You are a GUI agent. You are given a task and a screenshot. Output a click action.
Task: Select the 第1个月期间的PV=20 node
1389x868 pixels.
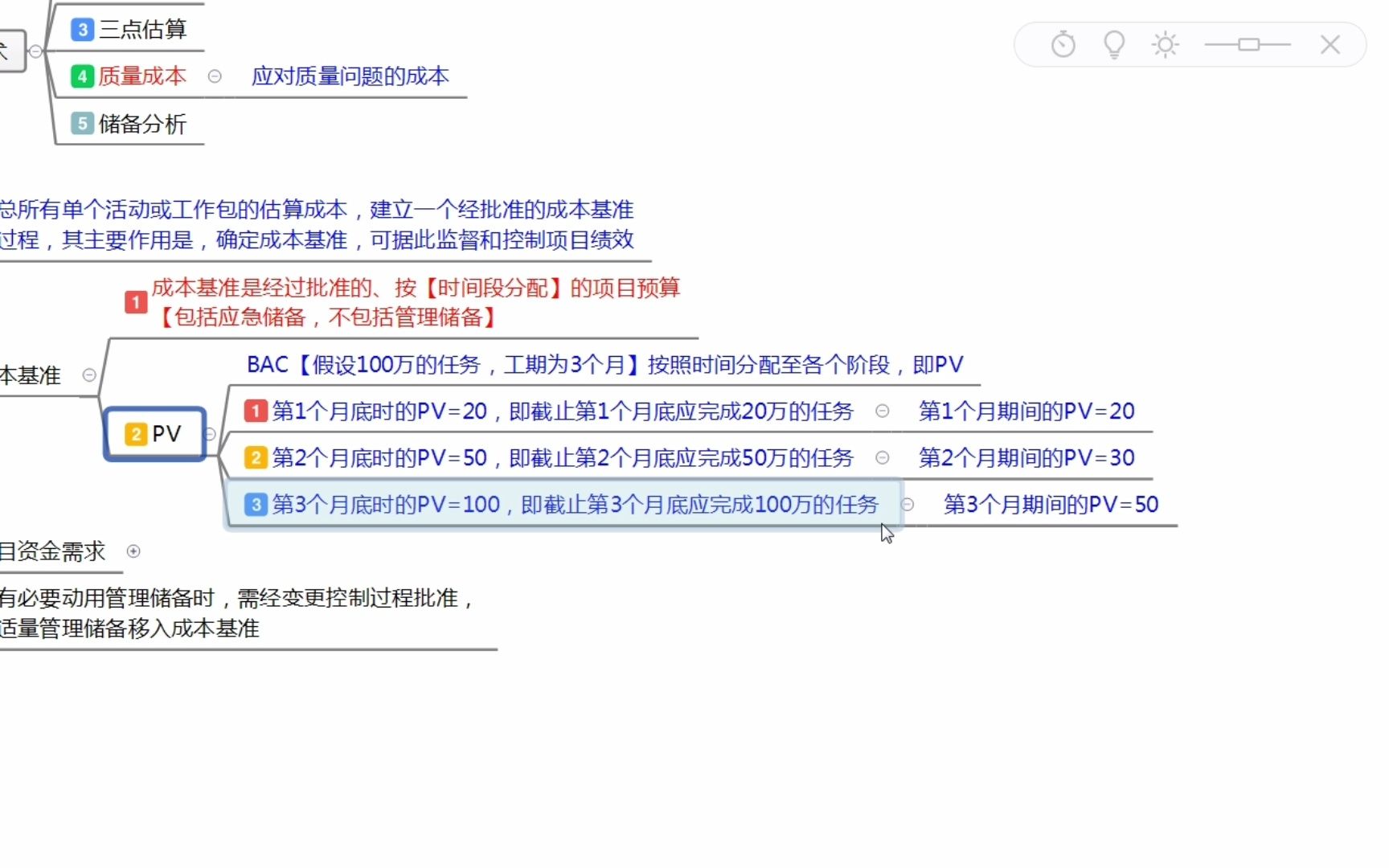click(1026, 411)
